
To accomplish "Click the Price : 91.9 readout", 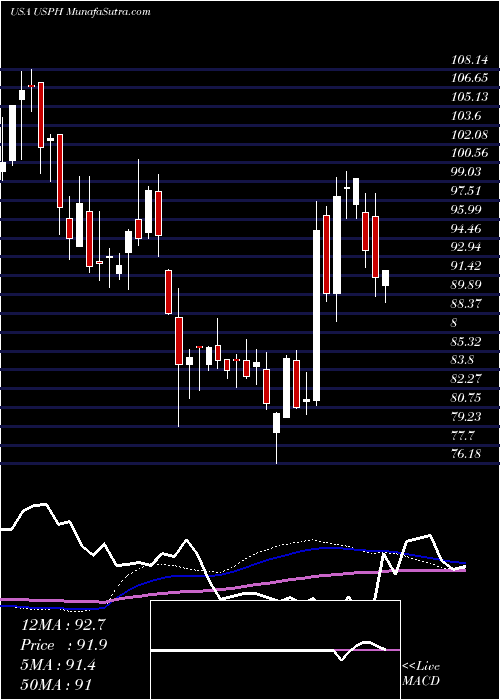I will coord(64,645).
